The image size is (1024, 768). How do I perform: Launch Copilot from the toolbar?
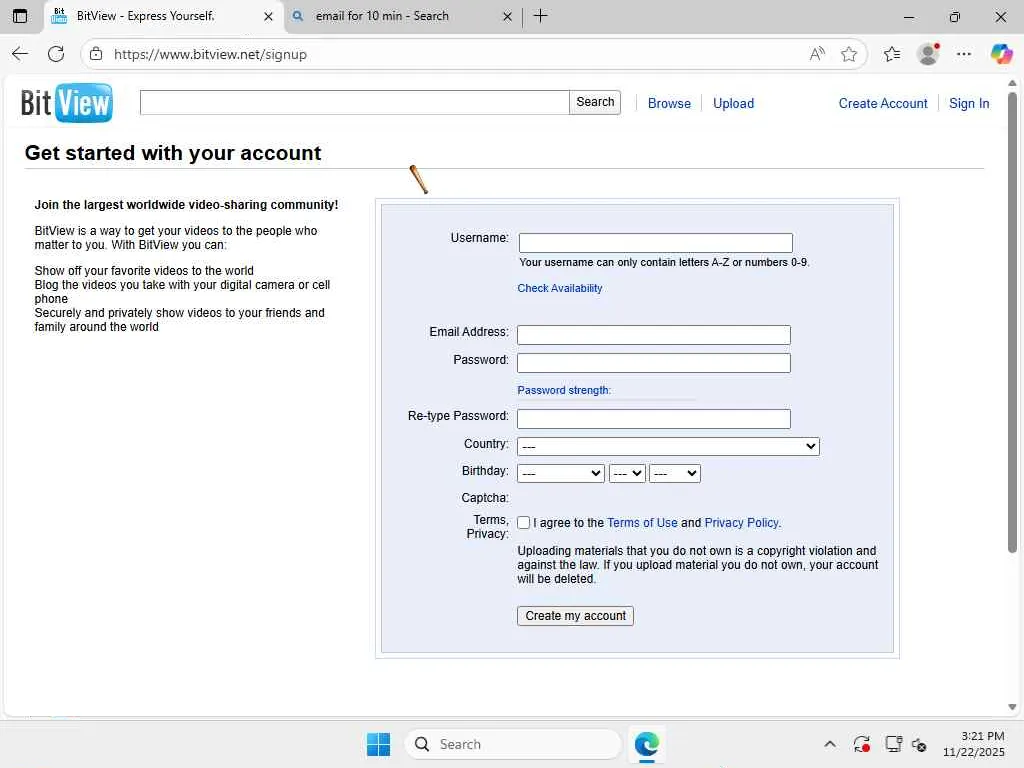(1001, 54)
